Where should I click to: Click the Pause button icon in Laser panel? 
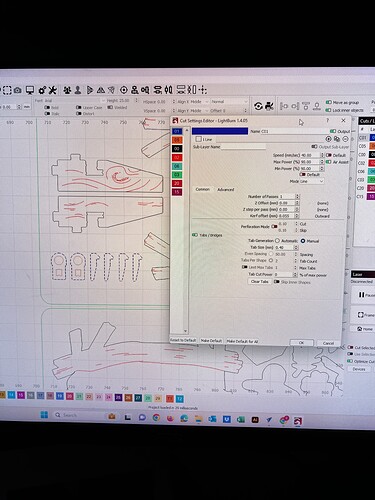point(361,295)
